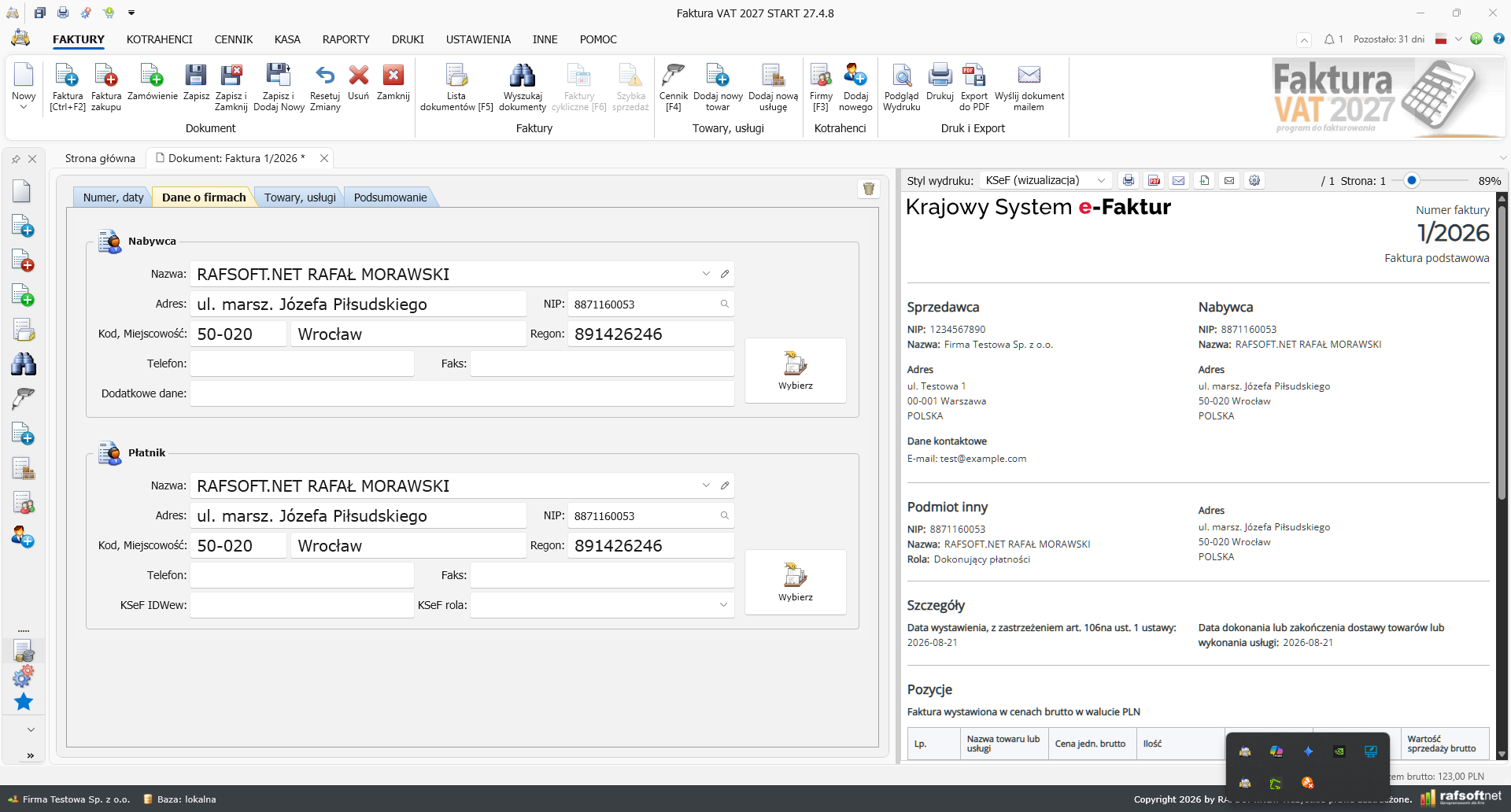Expand the left sidebar with double chevron
Viewport: 1511px width, 812px height.
31,755
